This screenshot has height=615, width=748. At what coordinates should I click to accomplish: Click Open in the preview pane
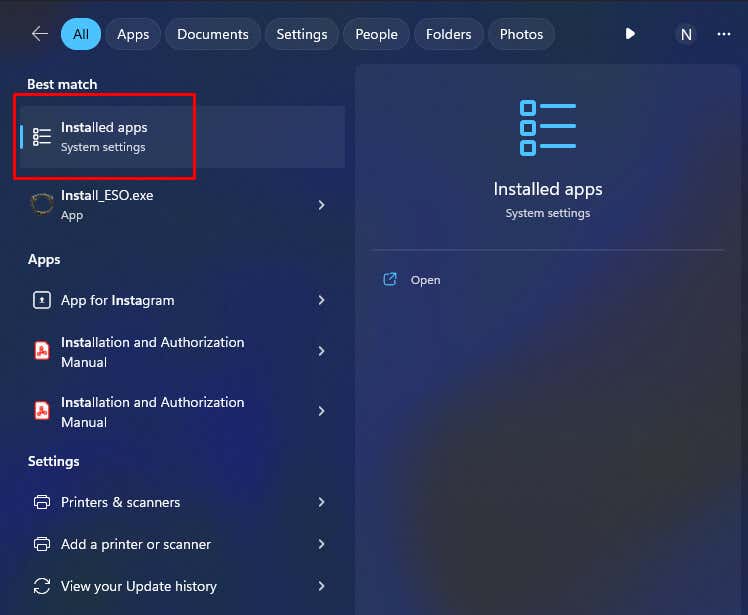pos(425,280)
